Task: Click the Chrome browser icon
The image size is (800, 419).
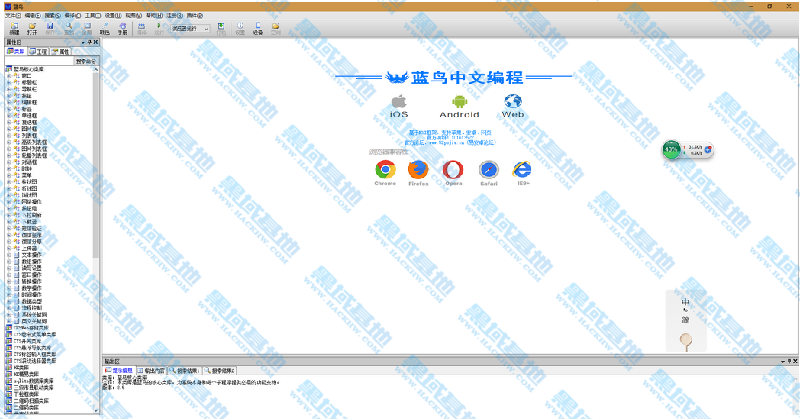Action: click(x=385, y=169)
